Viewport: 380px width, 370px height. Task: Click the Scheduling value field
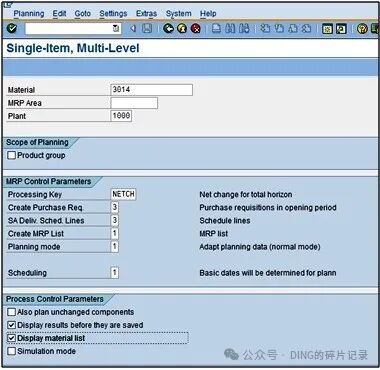(115, 273)
